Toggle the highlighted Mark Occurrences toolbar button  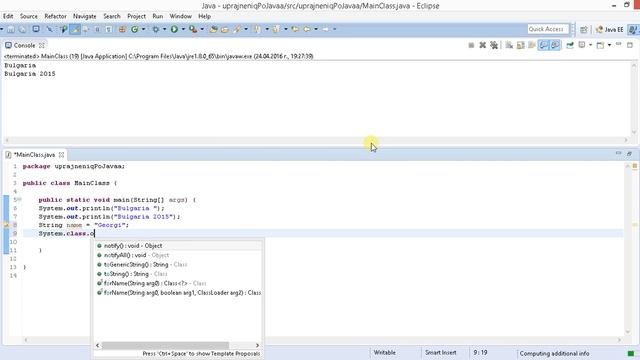pos(75,29)
